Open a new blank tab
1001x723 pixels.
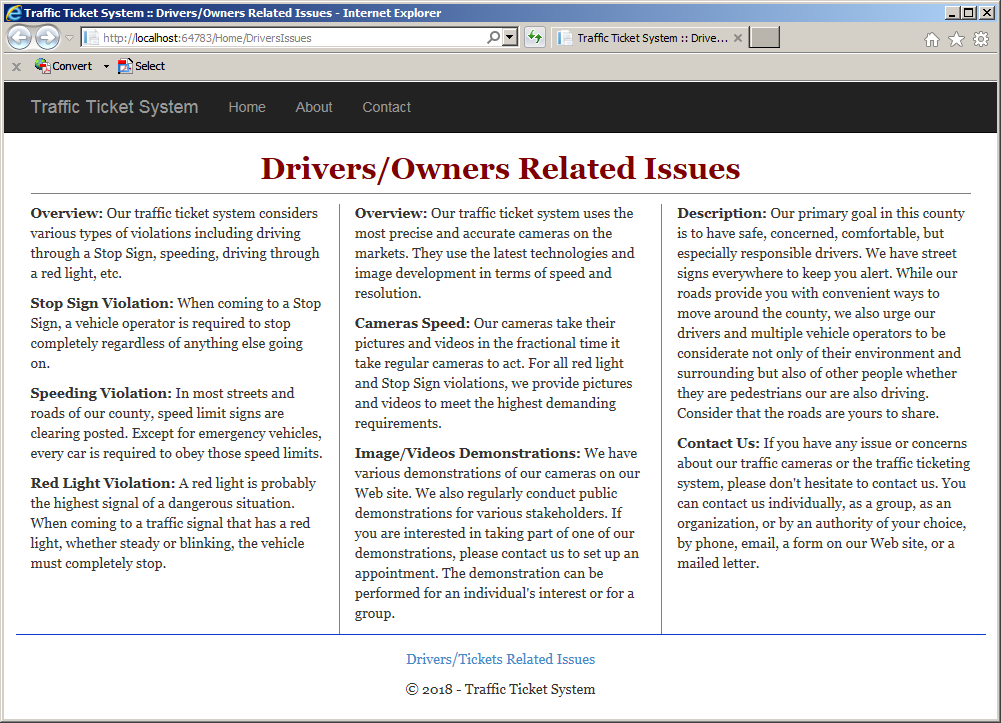(764, 38)
